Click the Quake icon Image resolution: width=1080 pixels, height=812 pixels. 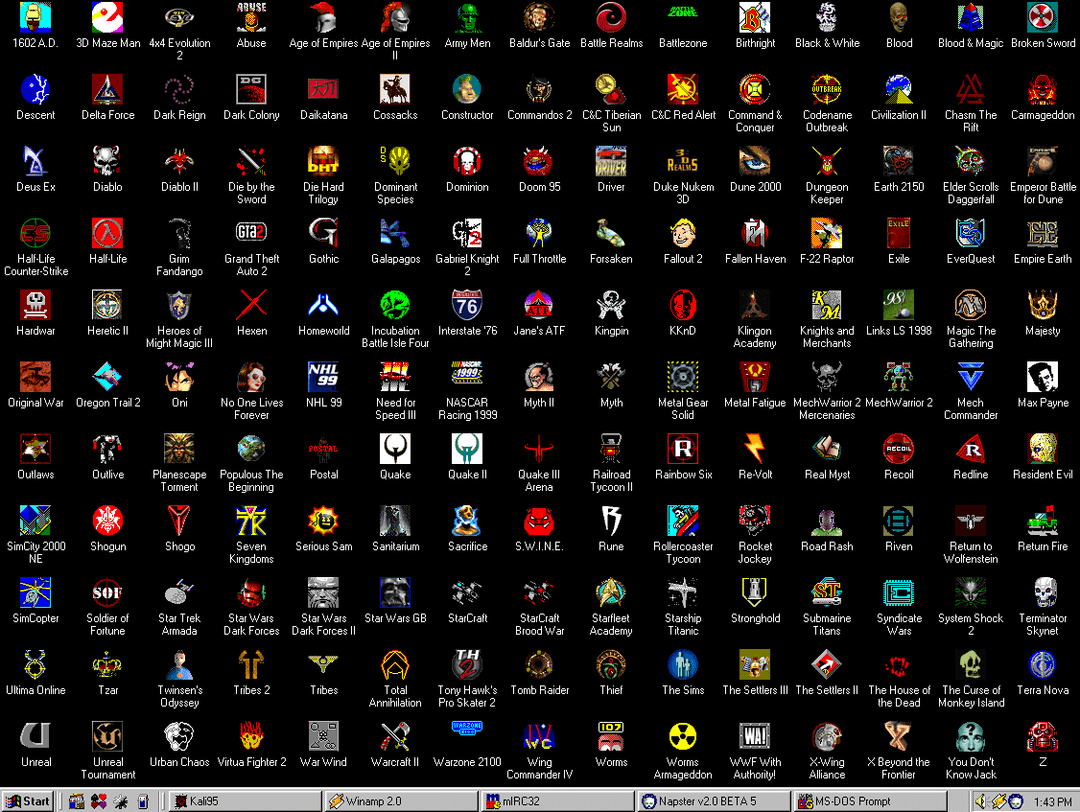(x=395, y=448)
